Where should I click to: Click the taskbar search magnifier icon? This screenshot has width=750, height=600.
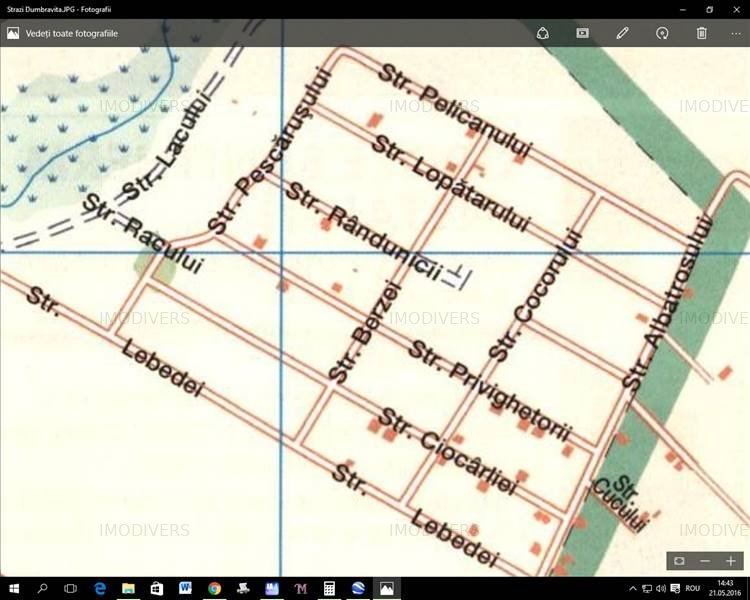point(43,589)
